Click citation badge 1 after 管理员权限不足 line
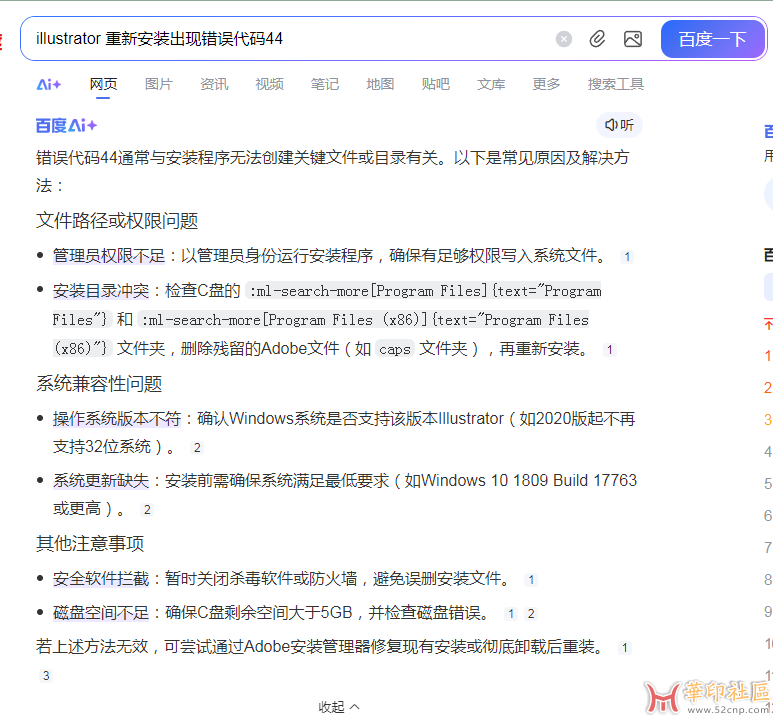773x717 pixels. pos(627,257)
